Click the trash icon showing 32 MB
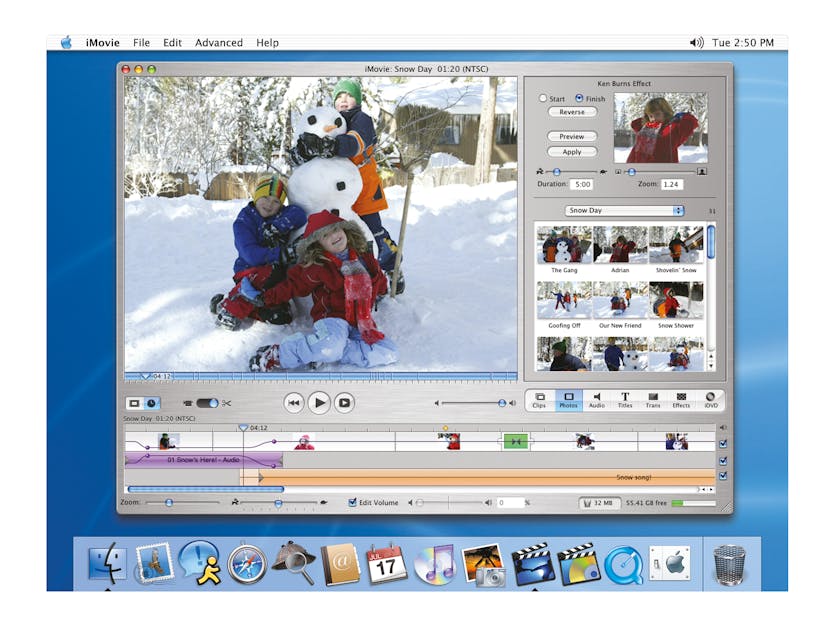Viewport: 835px width, 626px height. pos(596,502)
